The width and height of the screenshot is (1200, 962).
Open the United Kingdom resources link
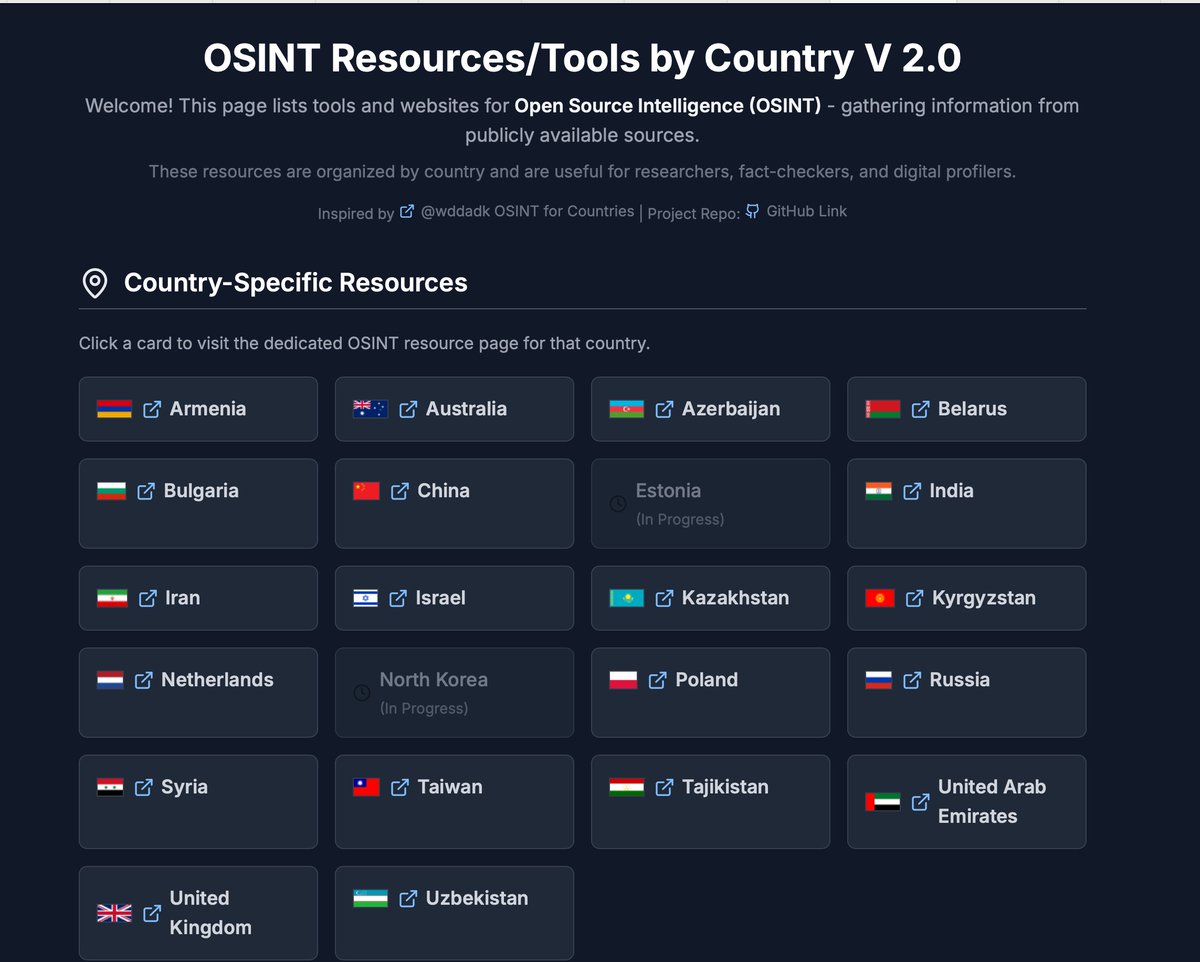point(198,913)
